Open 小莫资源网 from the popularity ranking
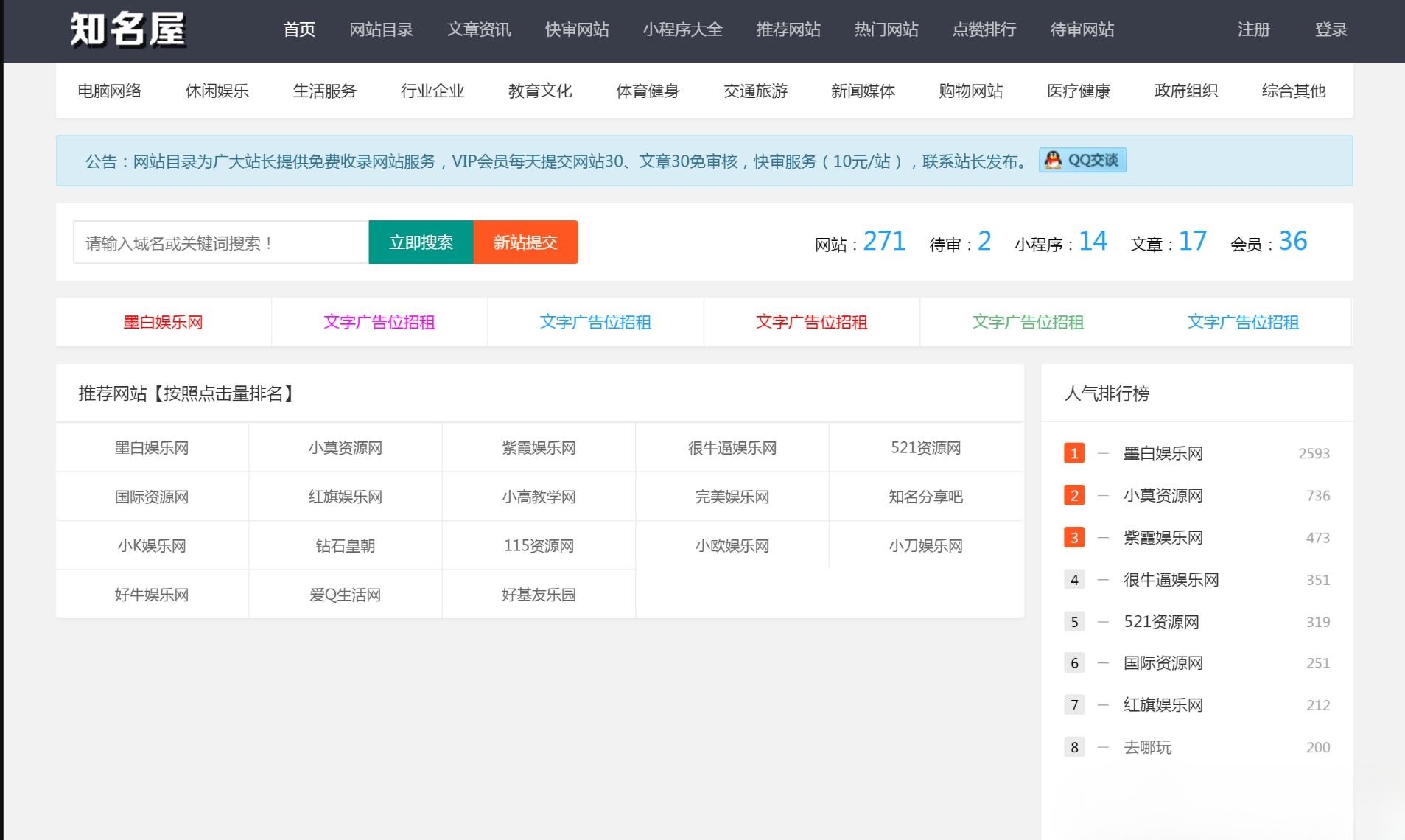This screenshot has width=1405, height=840. [1163, 495]
